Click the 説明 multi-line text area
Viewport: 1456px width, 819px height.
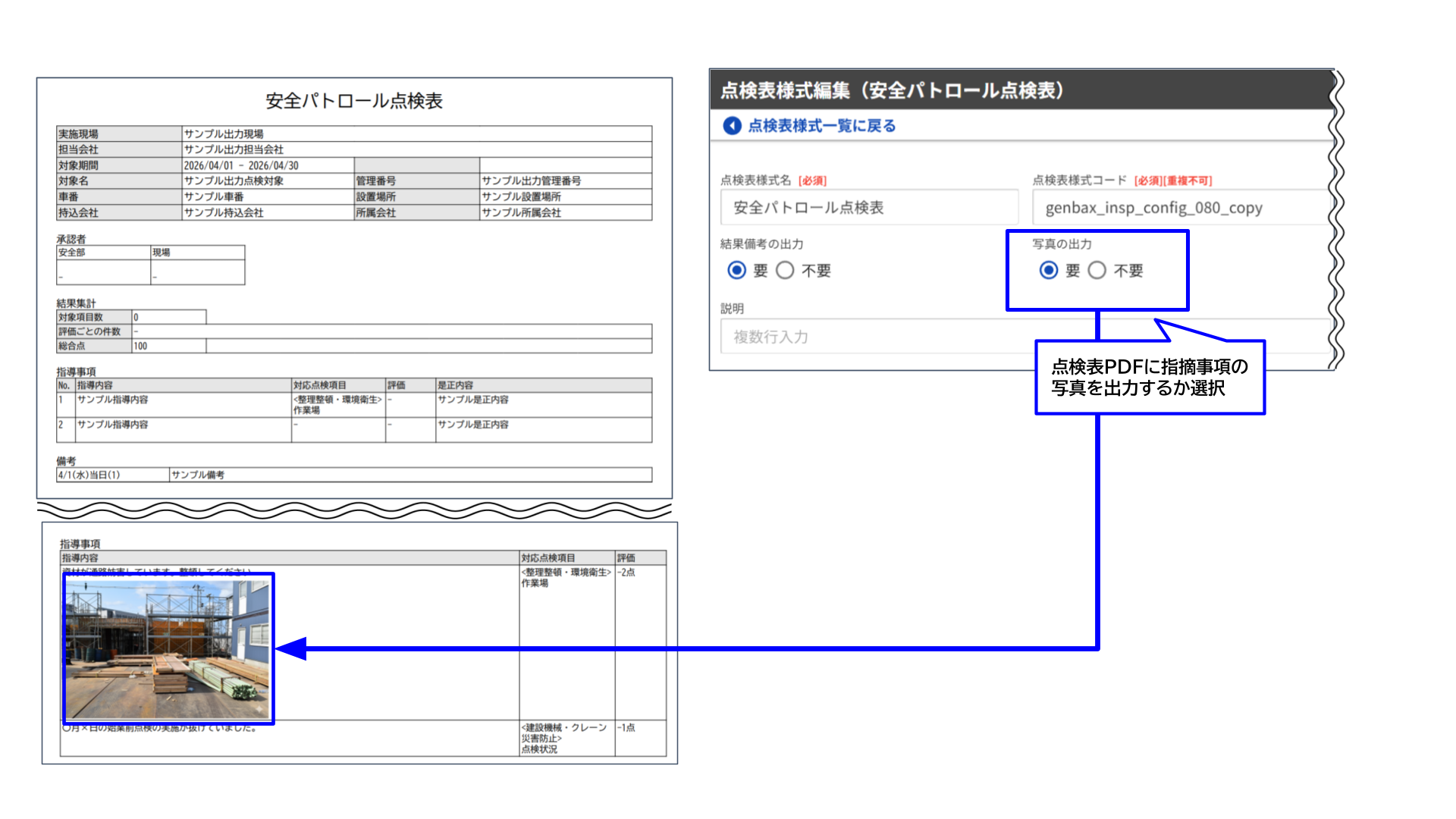(1025, 337)
